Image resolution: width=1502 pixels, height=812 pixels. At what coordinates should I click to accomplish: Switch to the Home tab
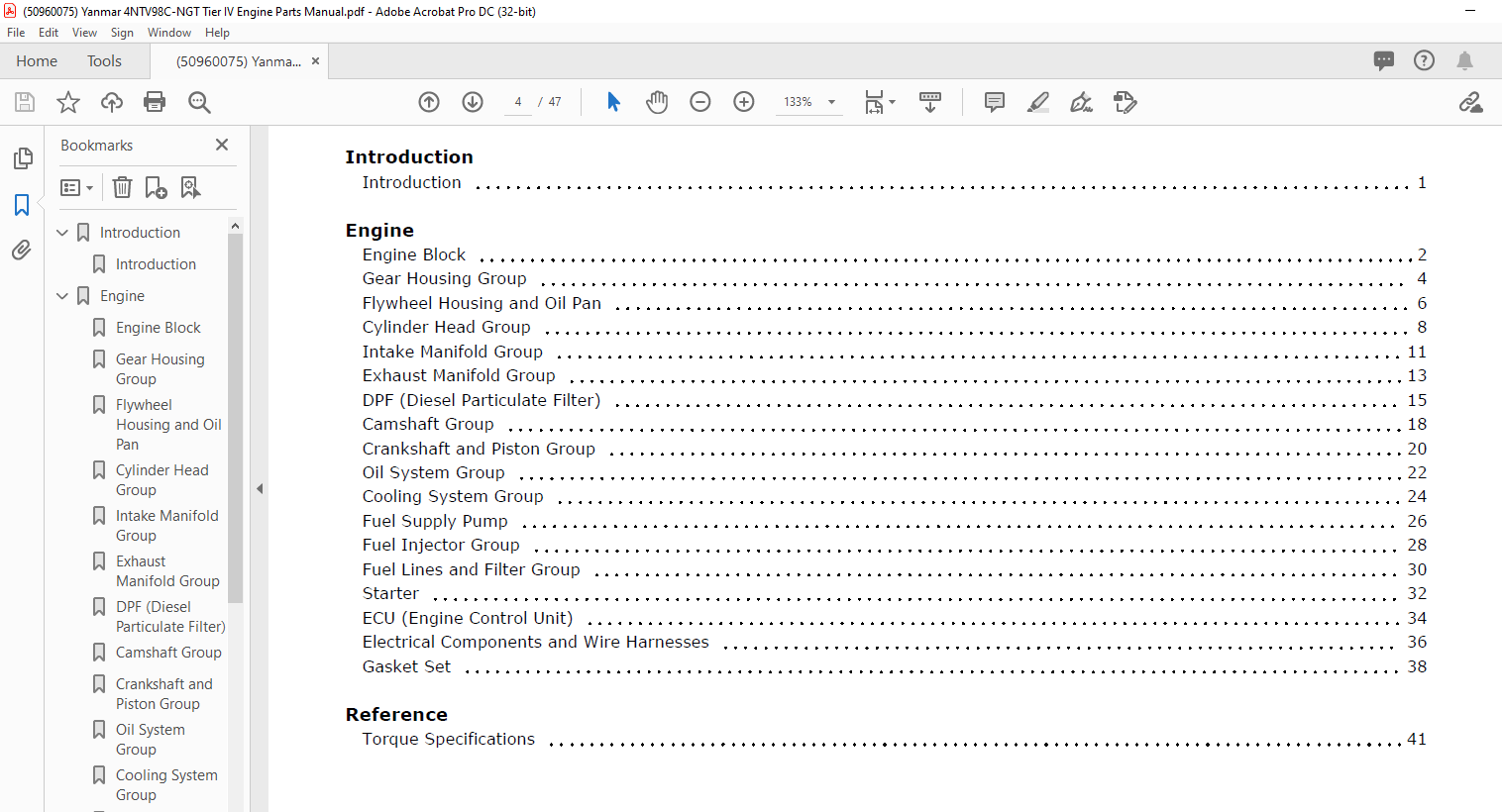pyautogui.click(x=37, y=61)
